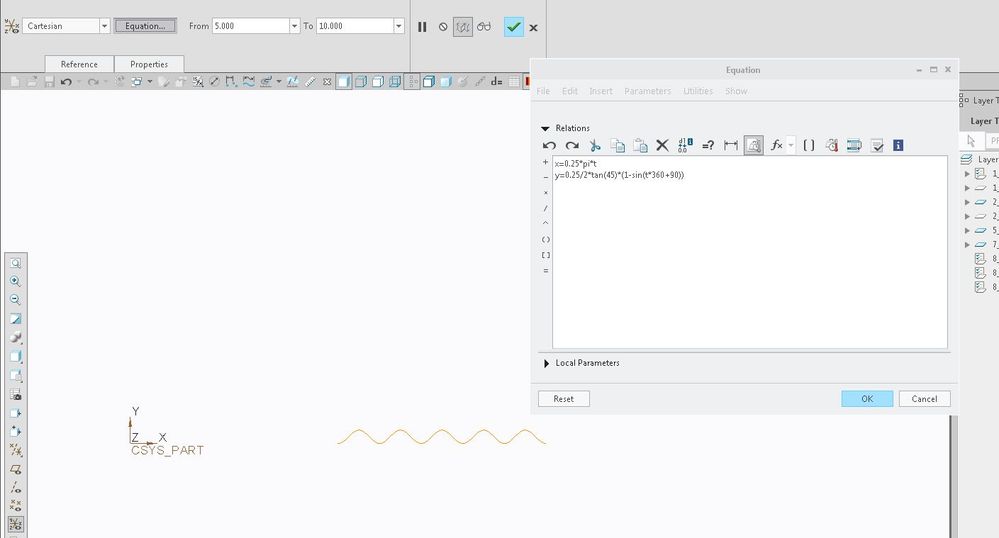
Task: Click the Evaluate expression '=?' icon
Action: (707, 145)
